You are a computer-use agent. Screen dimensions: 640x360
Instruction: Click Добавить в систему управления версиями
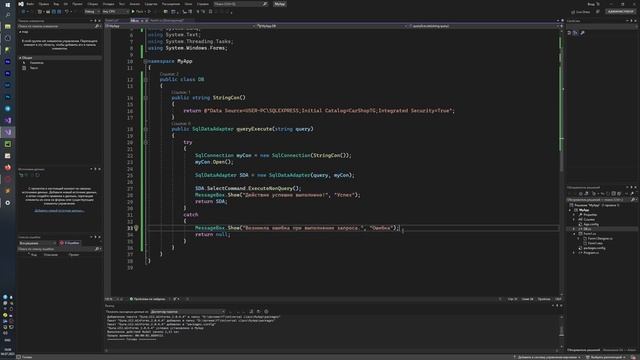point(547,358)
